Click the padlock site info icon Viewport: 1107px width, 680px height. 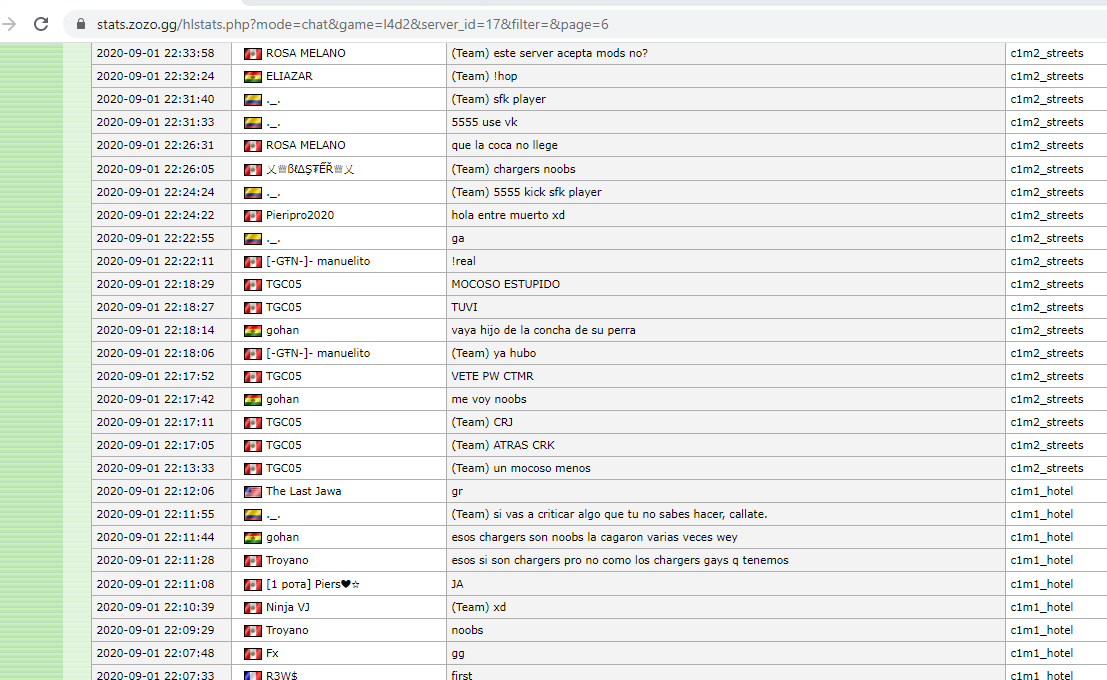pos(80,24)
